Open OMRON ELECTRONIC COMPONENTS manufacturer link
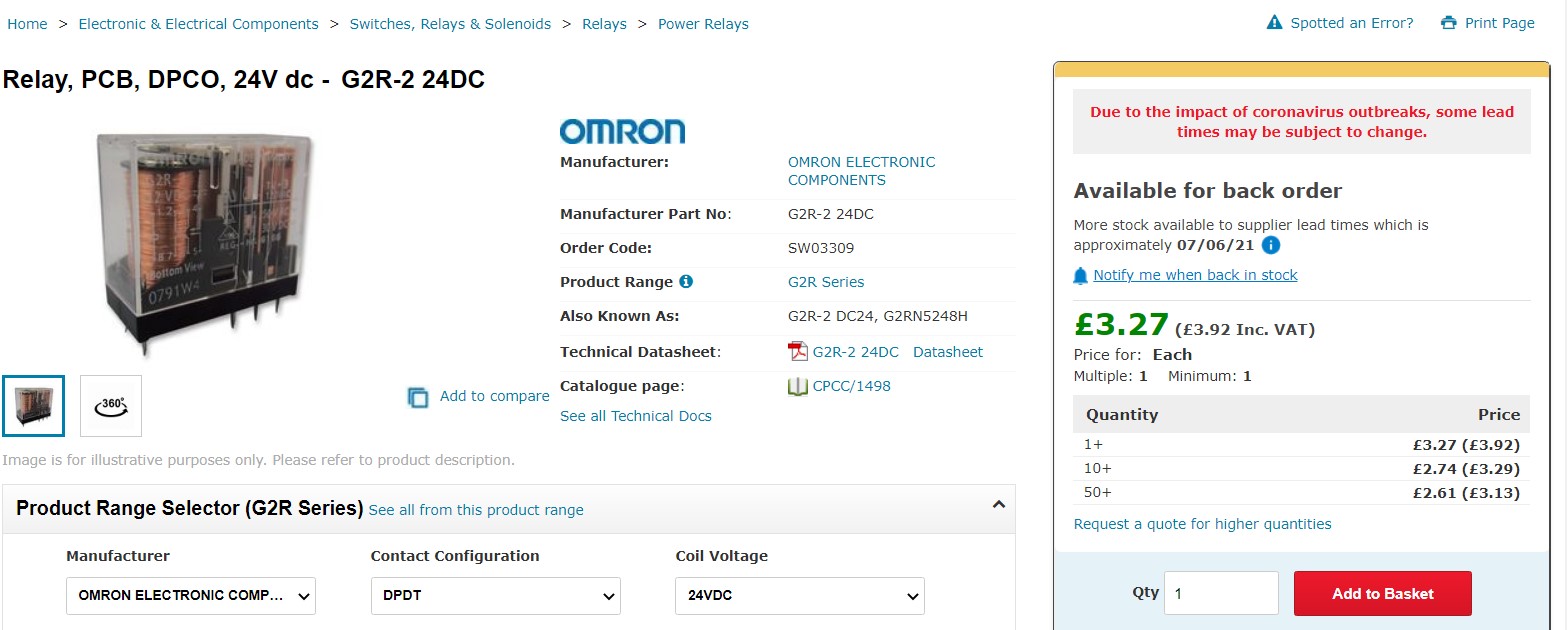The image size is (1567, 630). pos(862,171)
